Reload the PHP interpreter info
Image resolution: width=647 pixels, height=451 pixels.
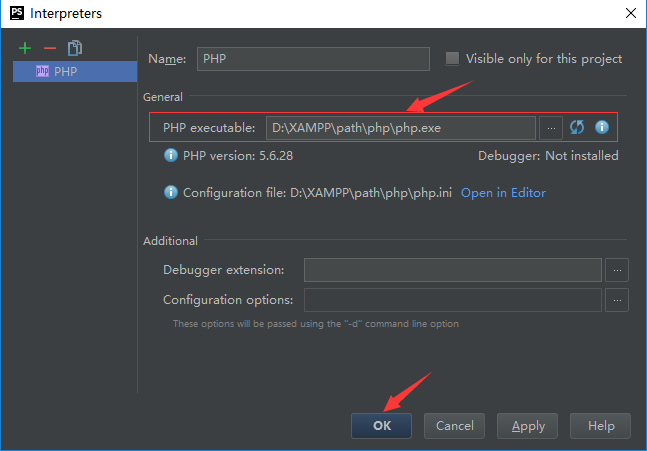(577, 127)
